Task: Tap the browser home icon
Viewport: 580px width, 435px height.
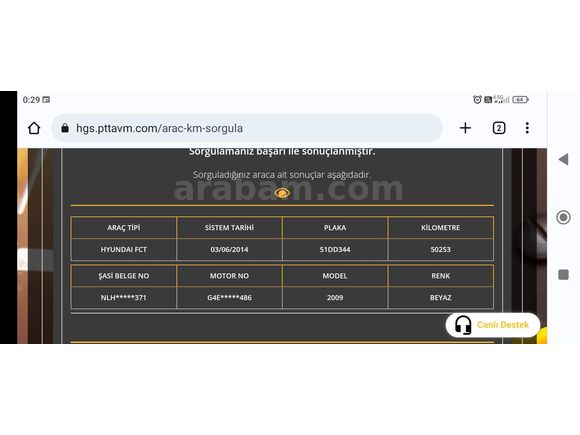Action: [x=34, y=128]
